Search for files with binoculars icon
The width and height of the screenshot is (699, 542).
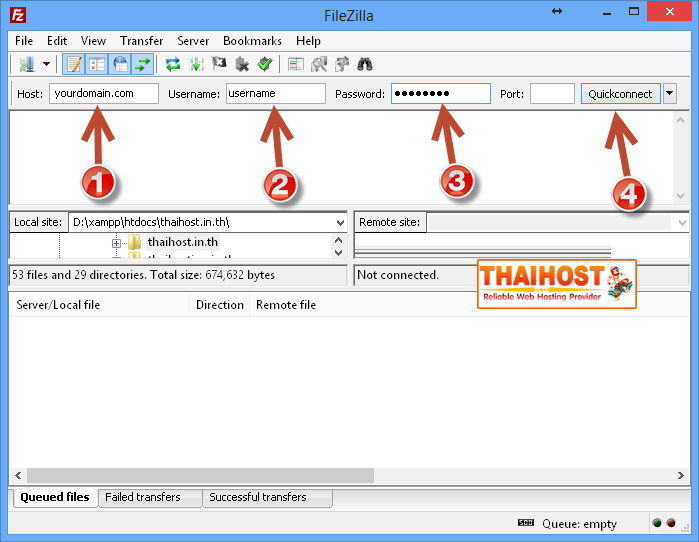coord(365,64)
